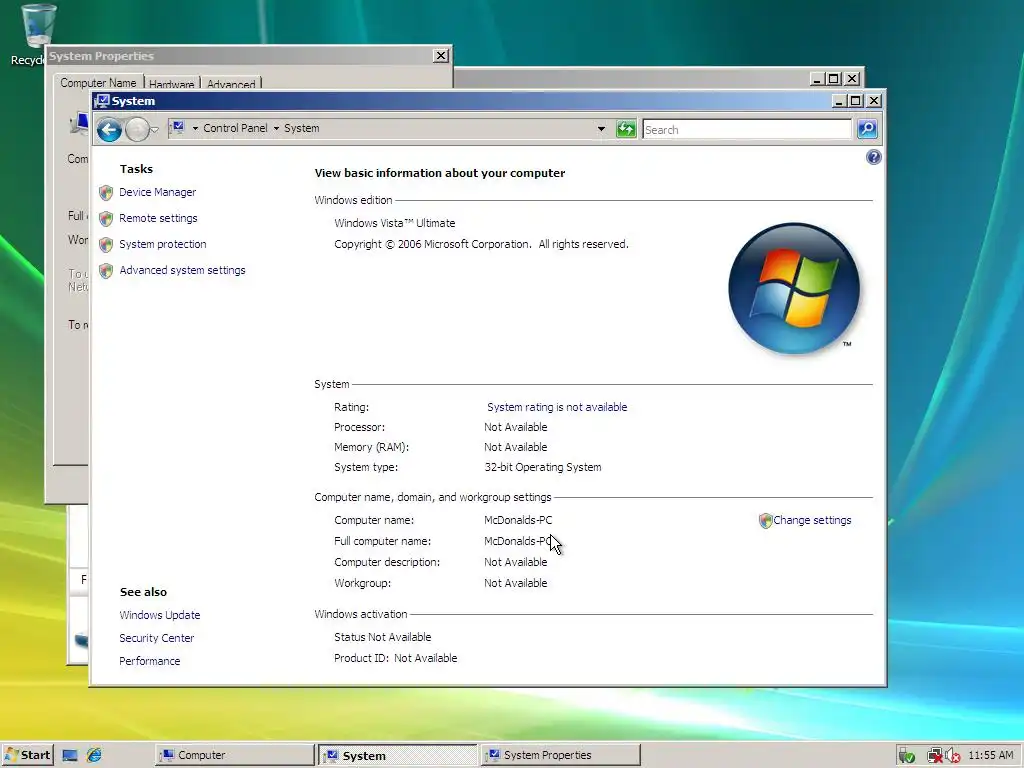
Task: Click the 11:55 AM clock
Action: pos(991,755)
